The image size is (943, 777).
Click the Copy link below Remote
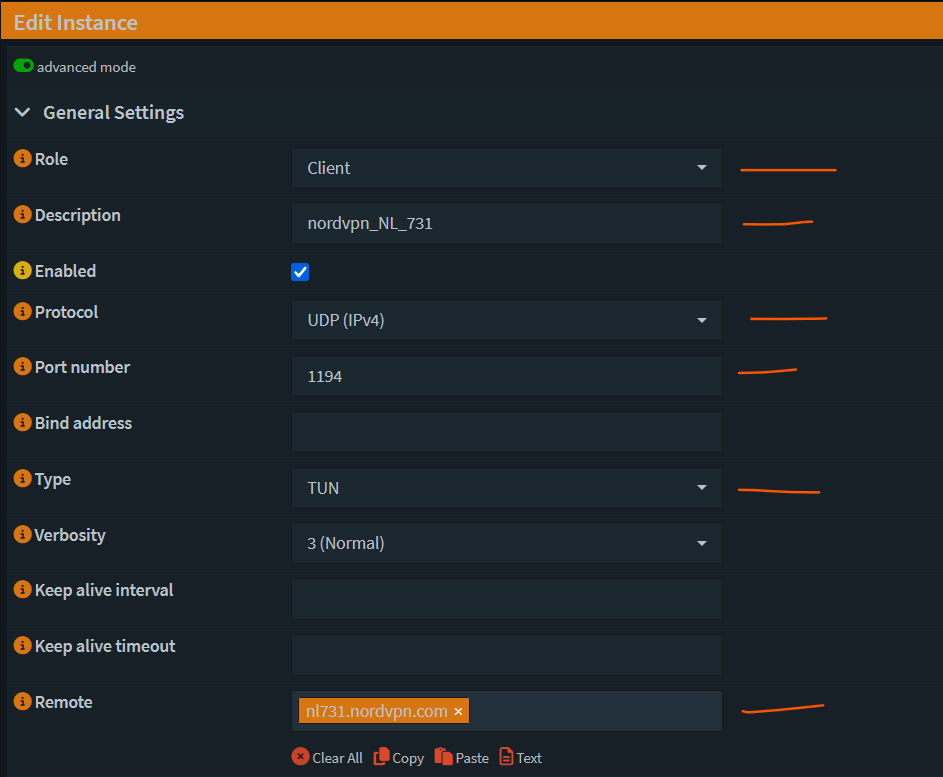[x=398, y=758]
